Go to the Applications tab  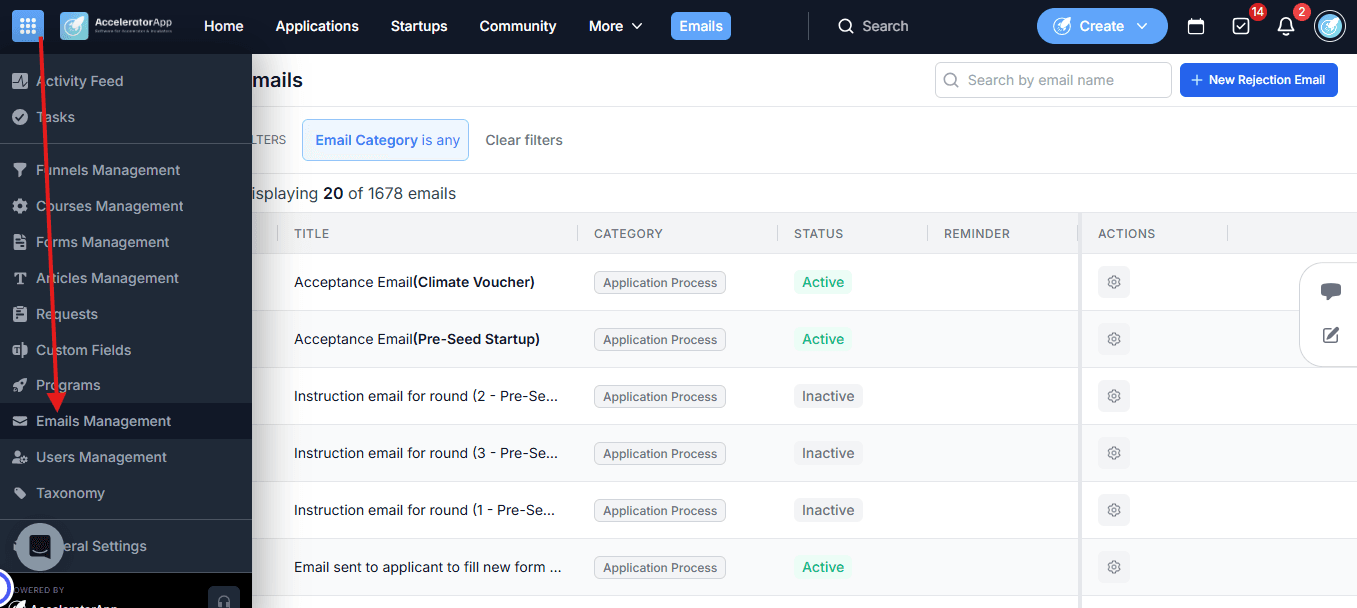coord(317,26)
